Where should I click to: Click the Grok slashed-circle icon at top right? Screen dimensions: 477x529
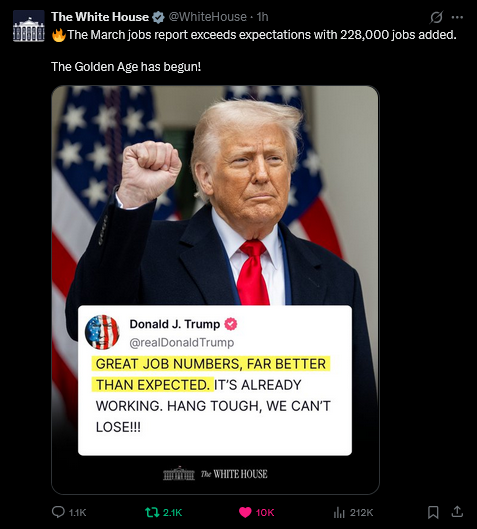click(x=436, y=17)
